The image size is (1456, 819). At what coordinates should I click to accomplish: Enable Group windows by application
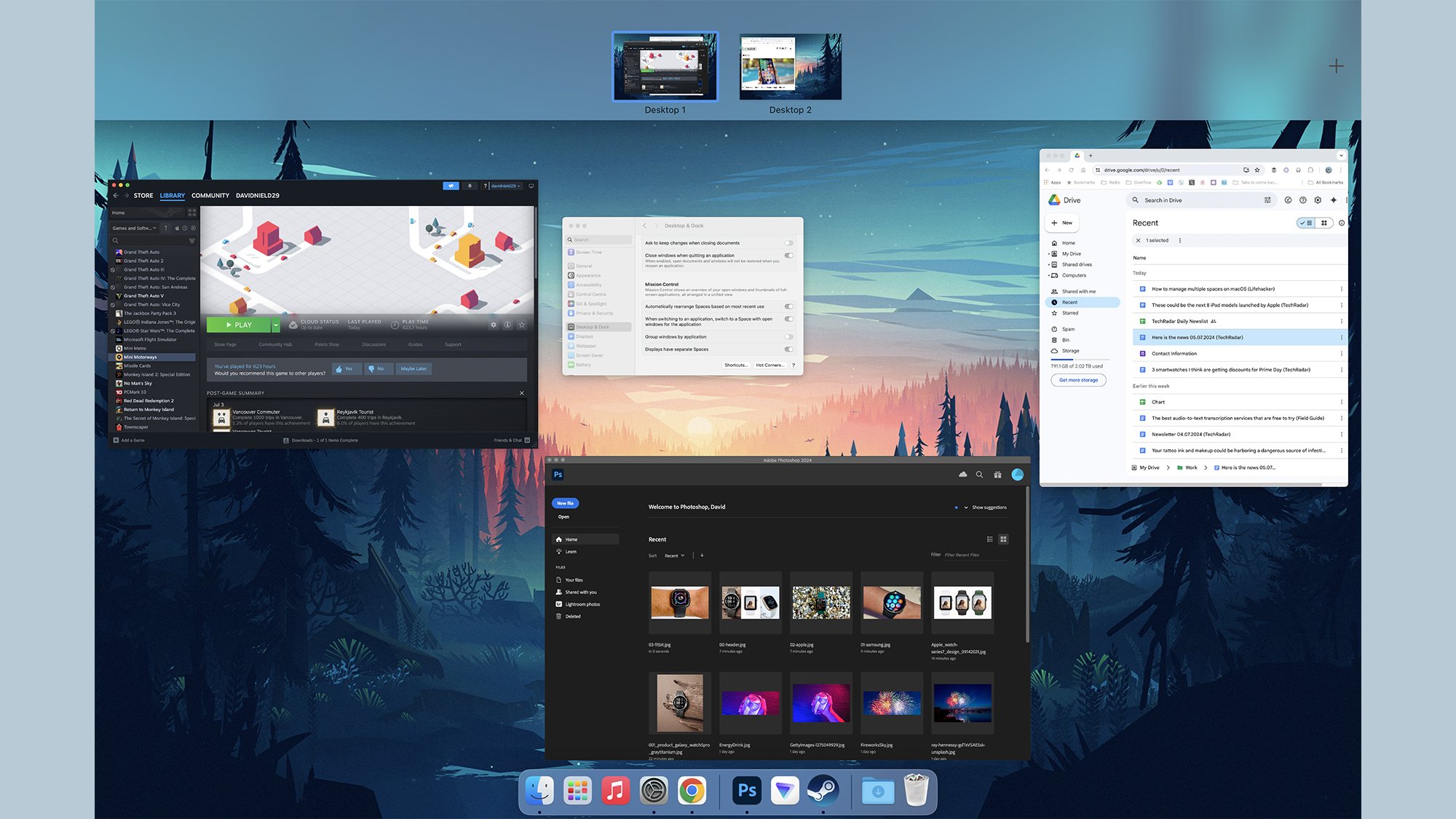(787, 337)
